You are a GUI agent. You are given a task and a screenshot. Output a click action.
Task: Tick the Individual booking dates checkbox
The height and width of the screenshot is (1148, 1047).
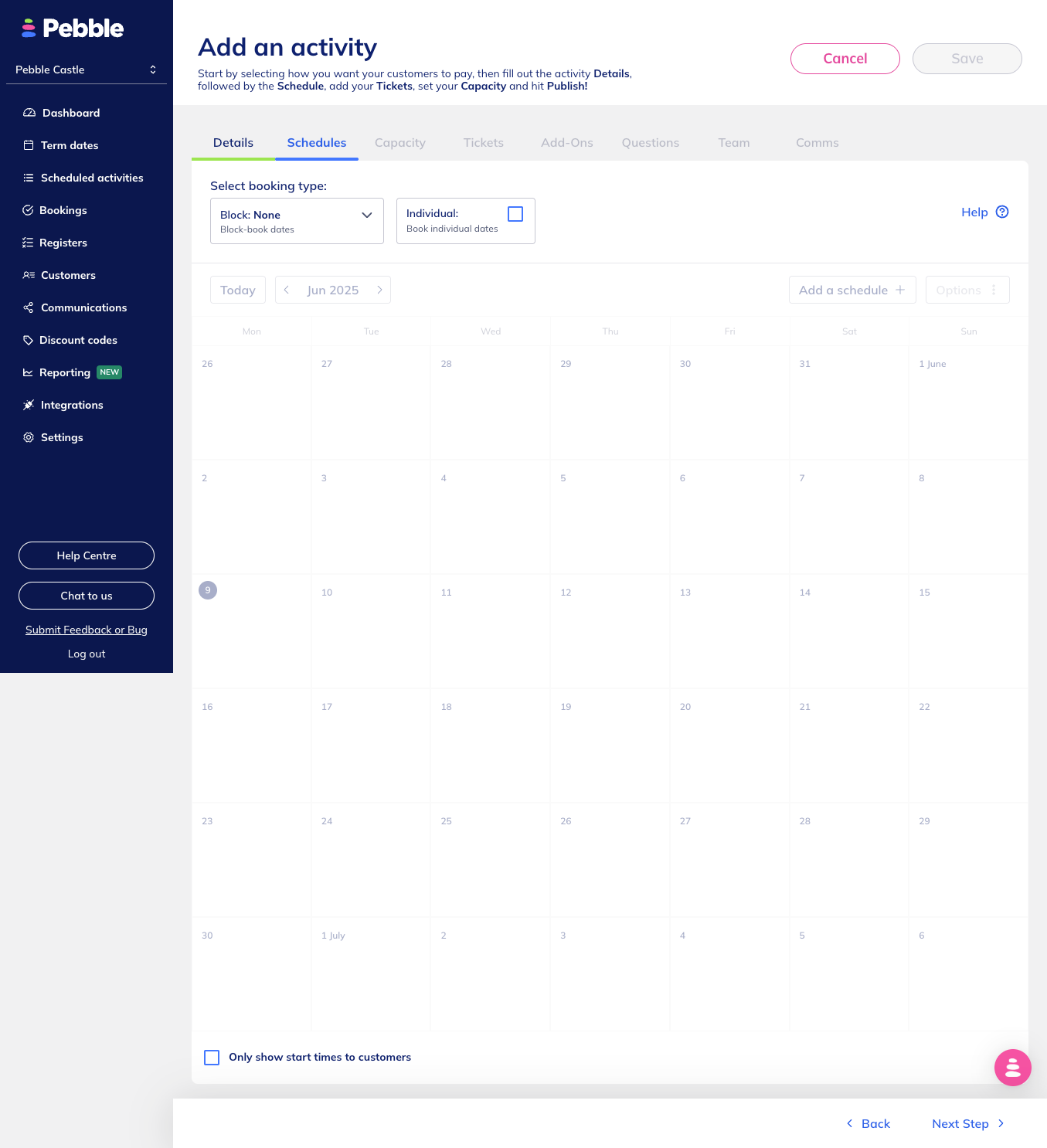[x=515, y=214]
